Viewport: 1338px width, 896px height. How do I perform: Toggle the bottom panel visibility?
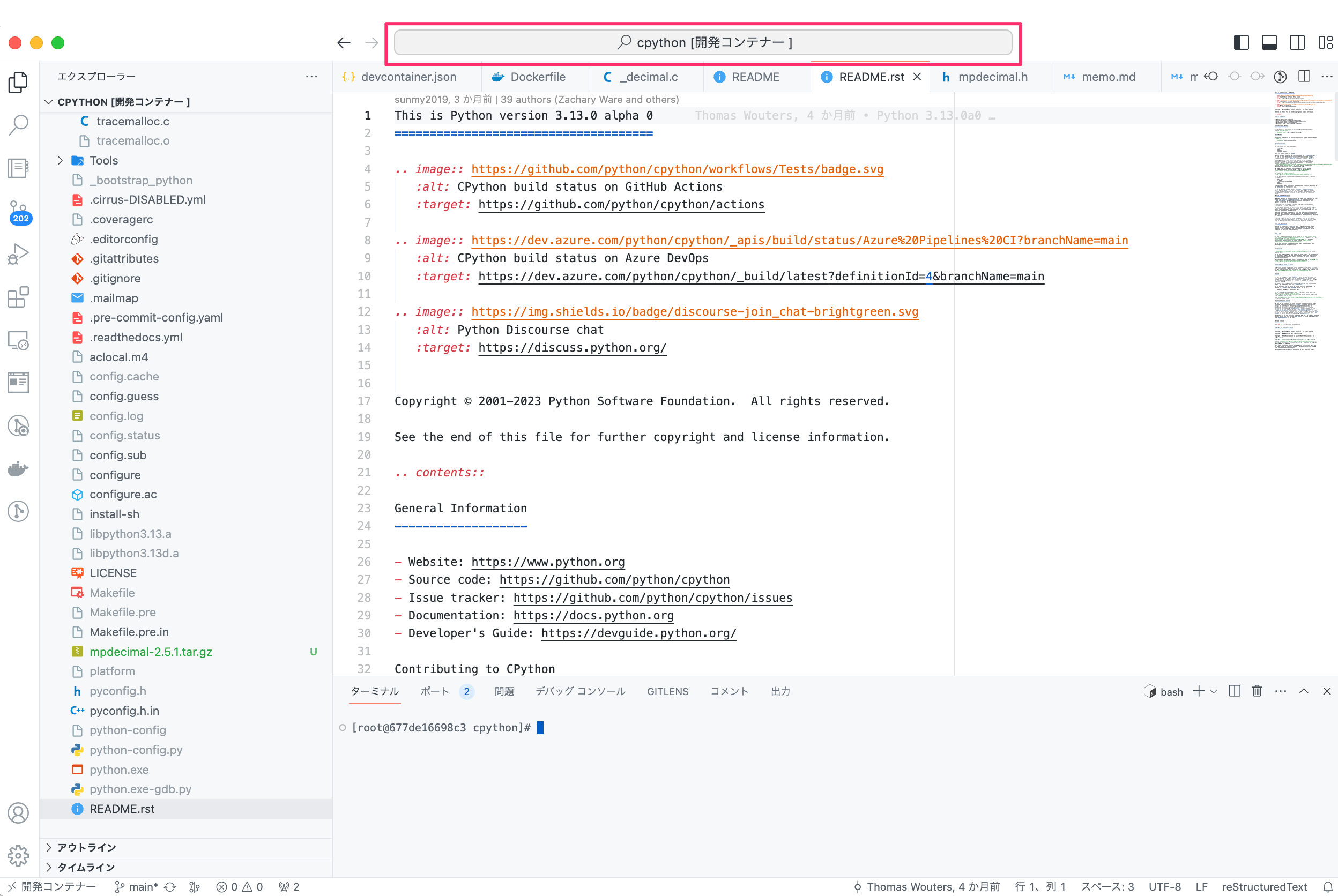click(1269, 42)
